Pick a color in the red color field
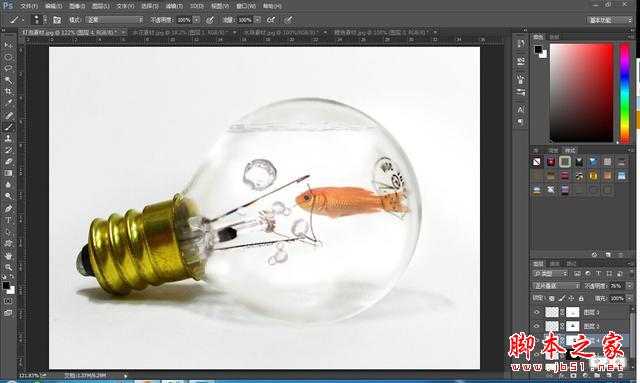Viewport: 640px width, 383px height. 581,93
